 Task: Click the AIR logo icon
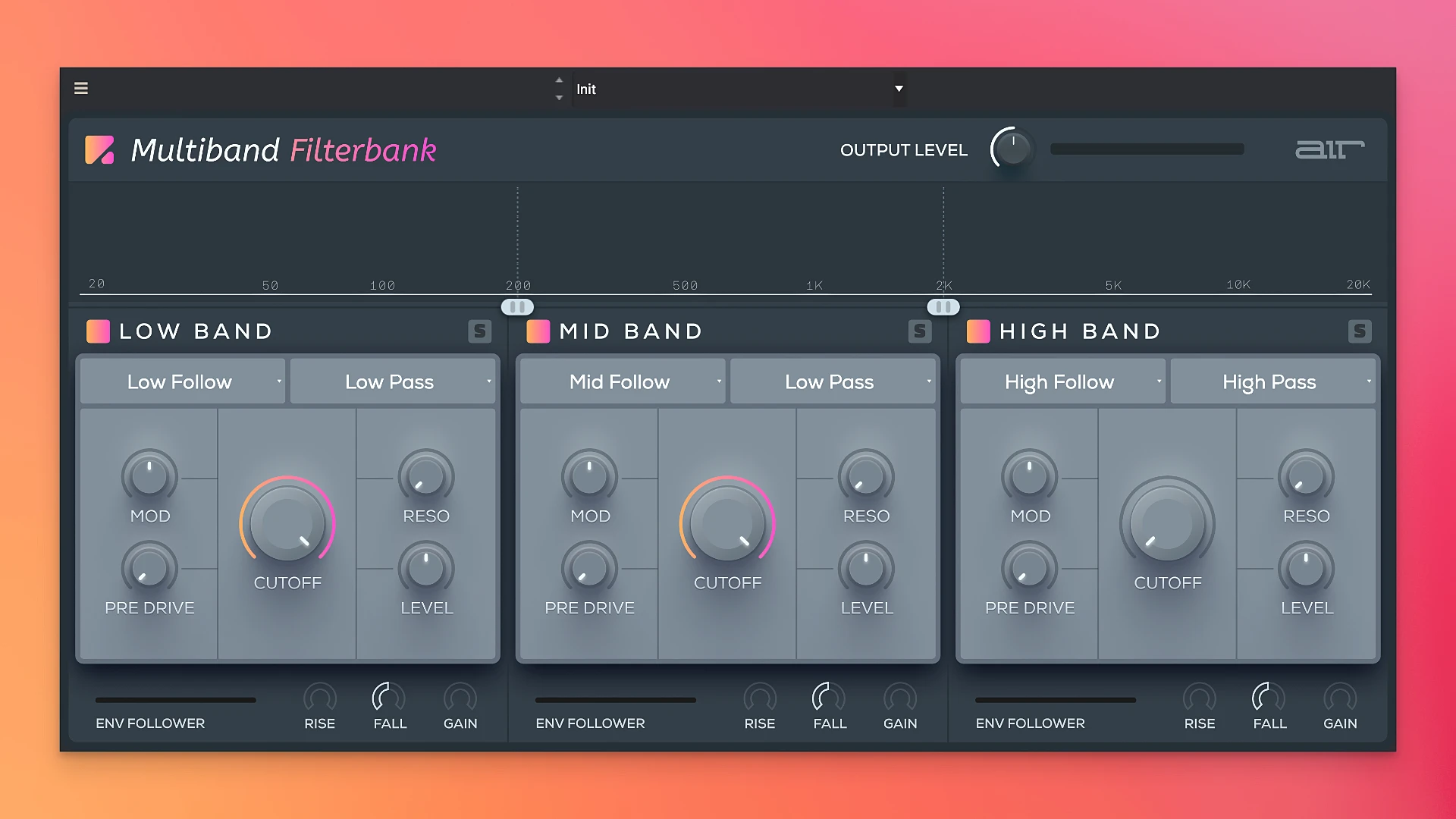1329,149
